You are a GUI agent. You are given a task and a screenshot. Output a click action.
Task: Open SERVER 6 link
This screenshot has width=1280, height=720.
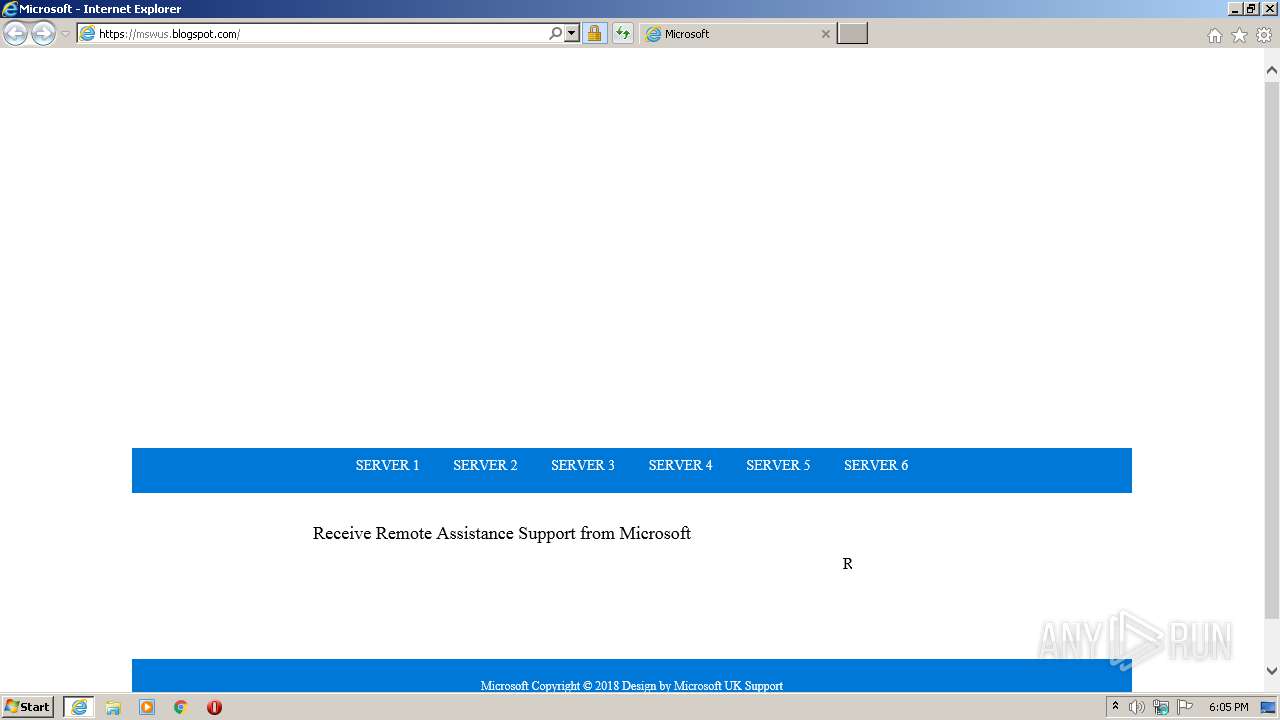point(876,465)
